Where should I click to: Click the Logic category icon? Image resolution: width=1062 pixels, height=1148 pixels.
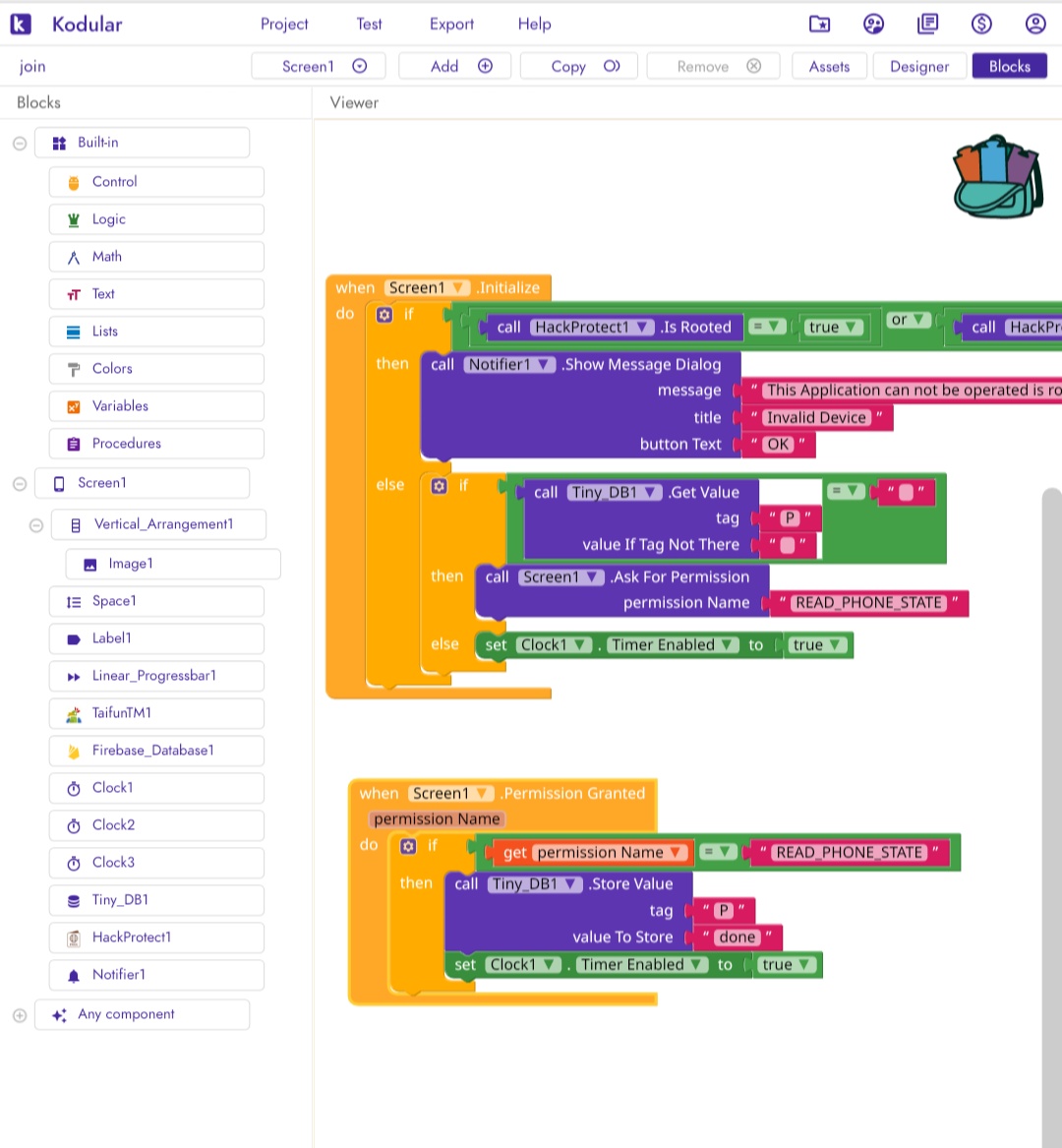tap(74, 219)
